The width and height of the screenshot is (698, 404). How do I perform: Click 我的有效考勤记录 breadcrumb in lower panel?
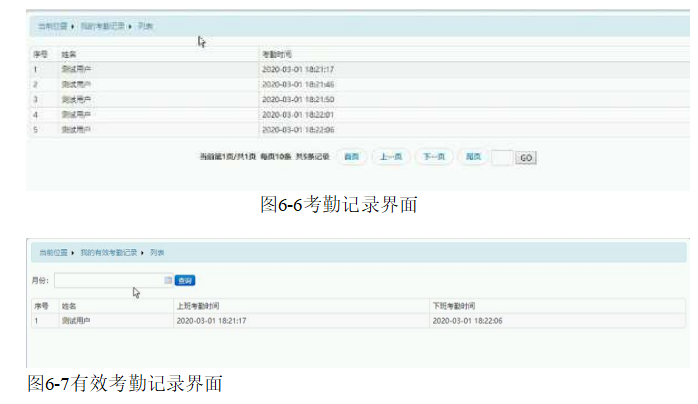coord(109,253)
